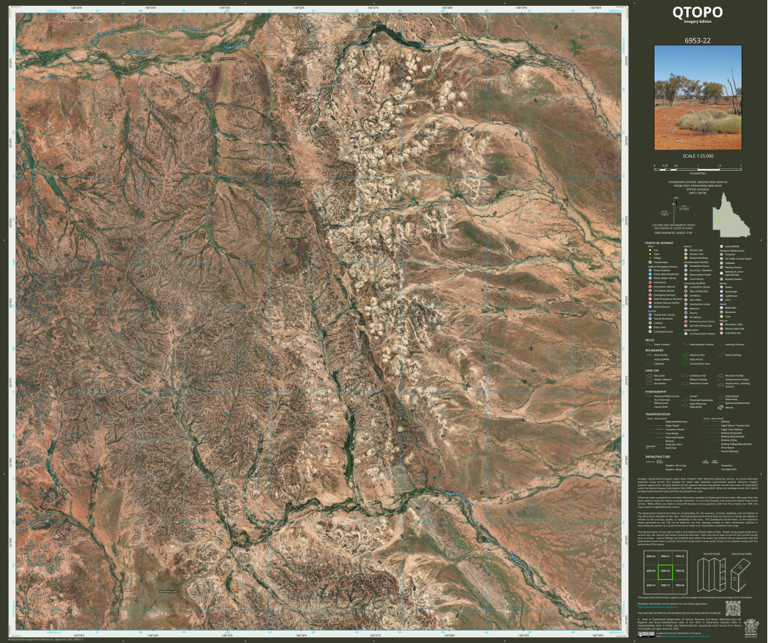This screenshot has width=768, height=643.
Task: Click the HYDROGRAPHY legend heading
Action: coord(655,392)
